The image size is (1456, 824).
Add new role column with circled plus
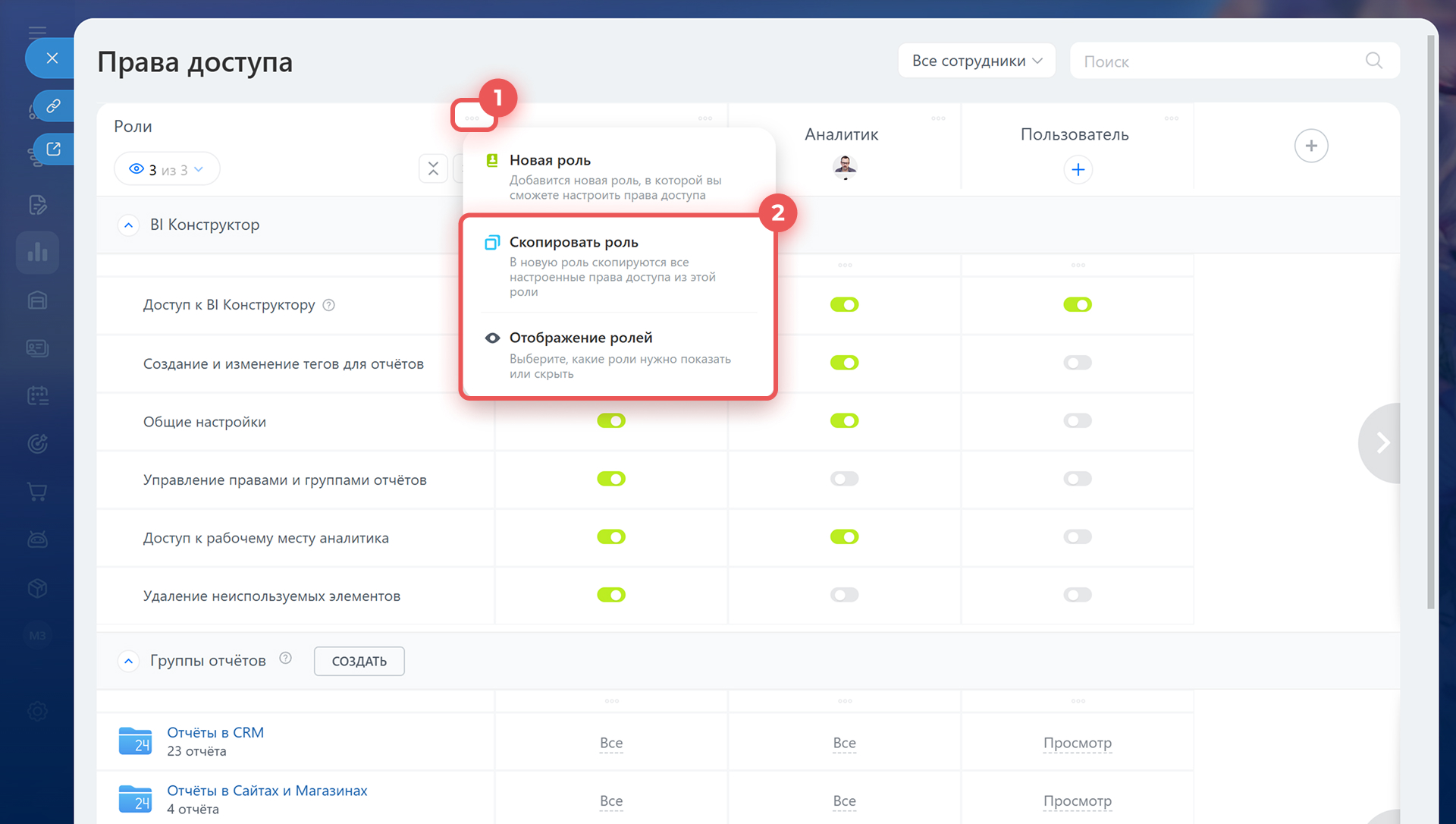tap(1310, 146)
